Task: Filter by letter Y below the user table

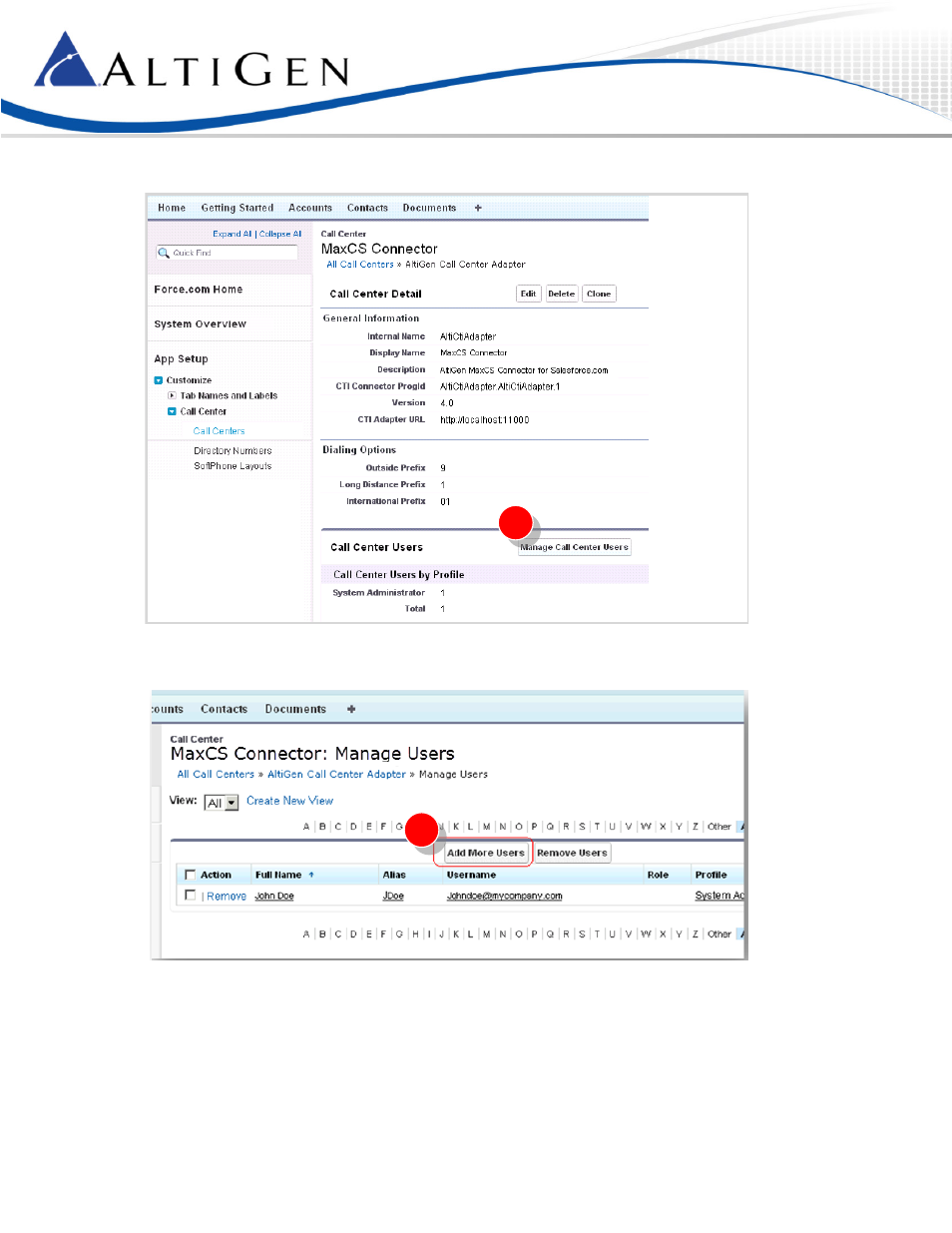Action: click(x=679, y=934)
